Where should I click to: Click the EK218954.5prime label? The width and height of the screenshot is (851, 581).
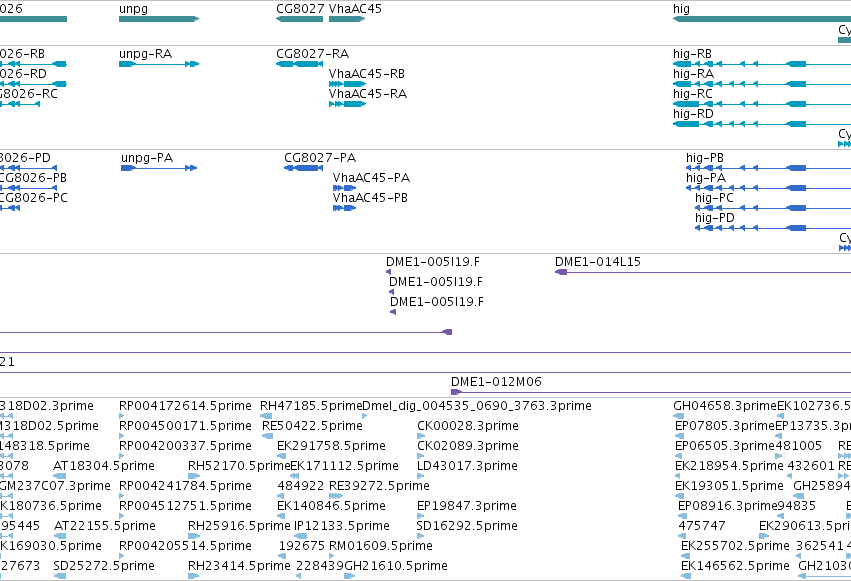tap(729, 466)
